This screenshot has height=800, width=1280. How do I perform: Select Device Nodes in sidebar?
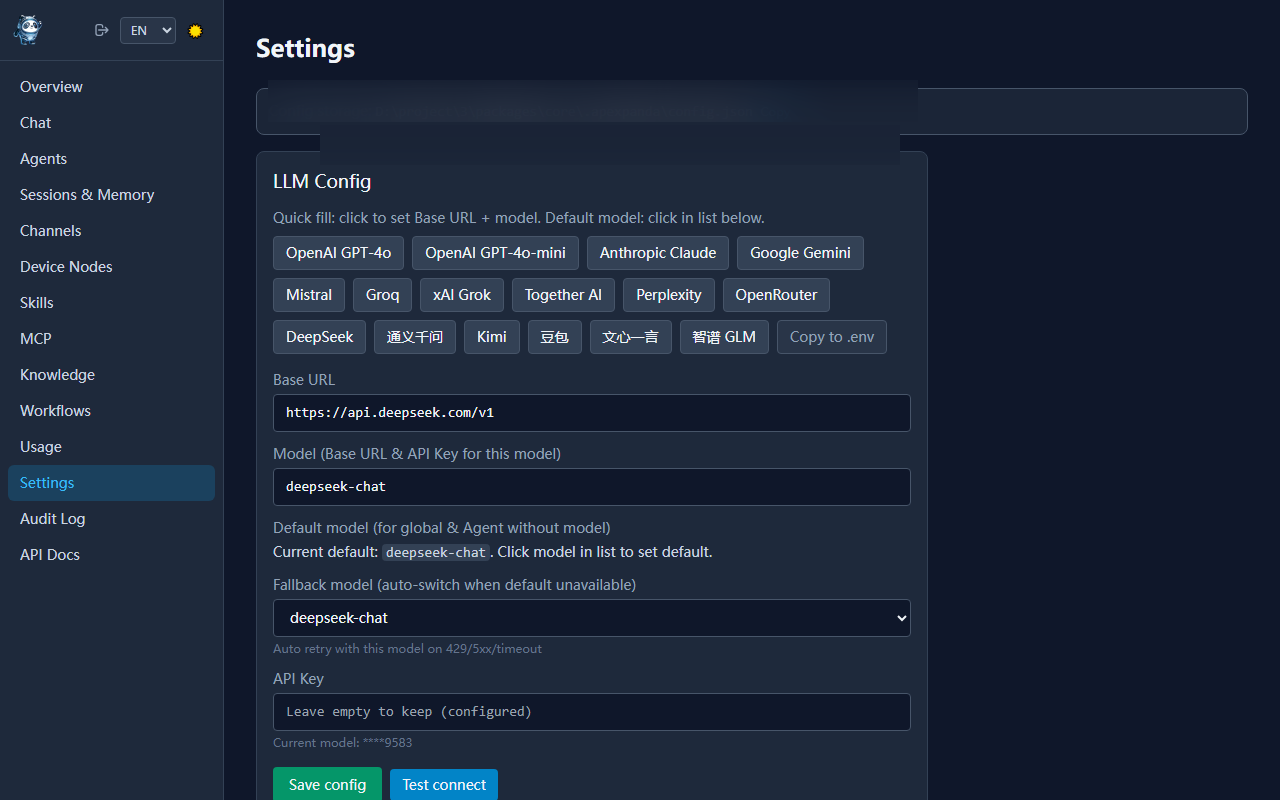click(111, 267)
